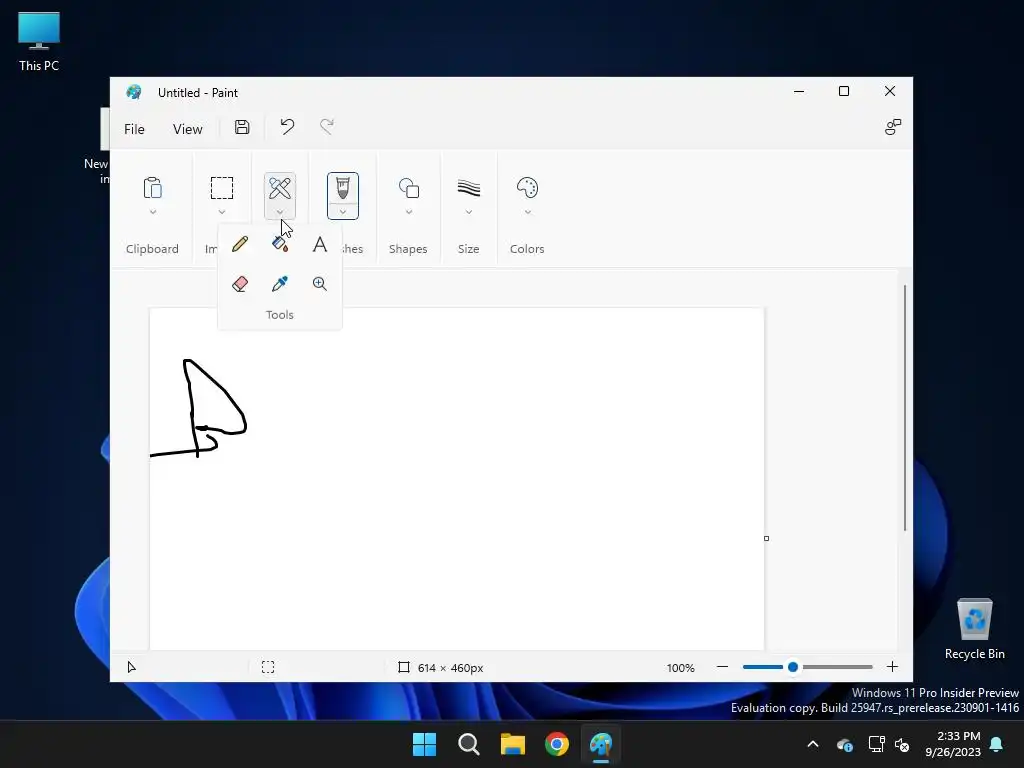Viewport: 1024px width, 768px height.
Task: Select the Text tool
Action: pyautogui.click(x=319, y=244)
